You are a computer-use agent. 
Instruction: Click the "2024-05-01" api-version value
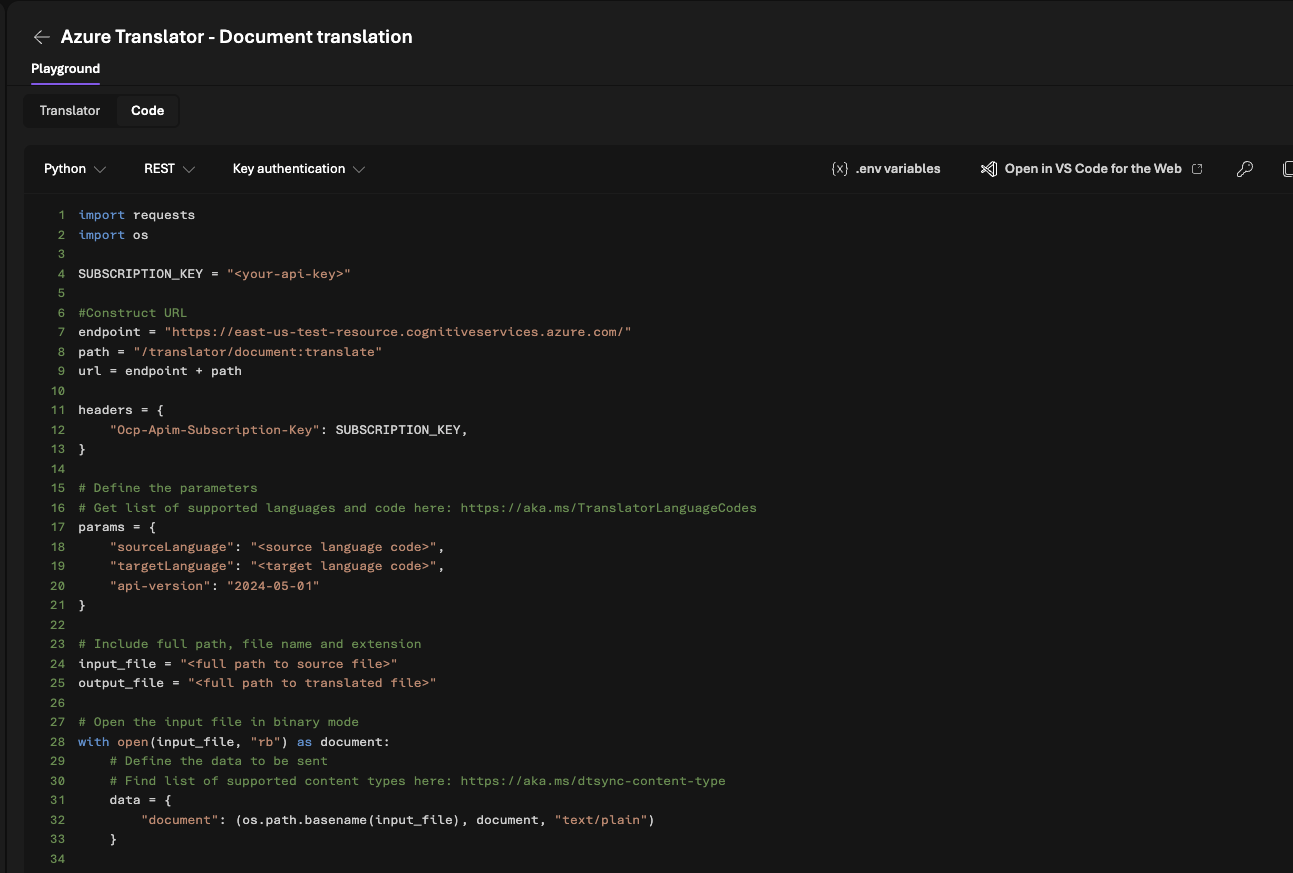272,586
